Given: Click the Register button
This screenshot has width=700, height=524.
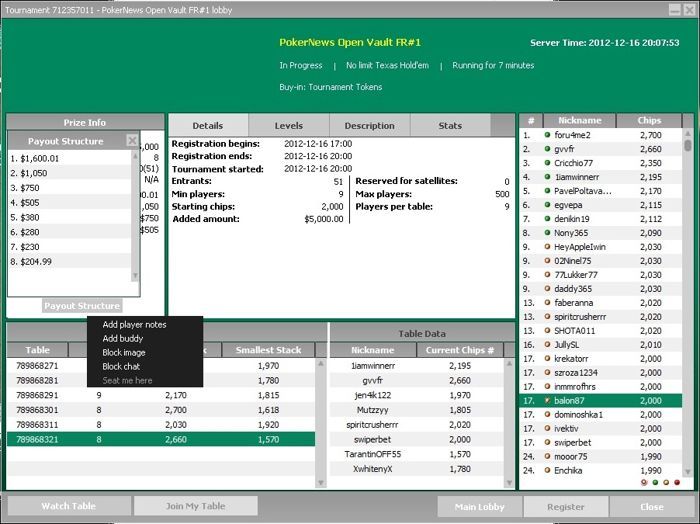Looking at the screenshot, I should tap(566, 507).
